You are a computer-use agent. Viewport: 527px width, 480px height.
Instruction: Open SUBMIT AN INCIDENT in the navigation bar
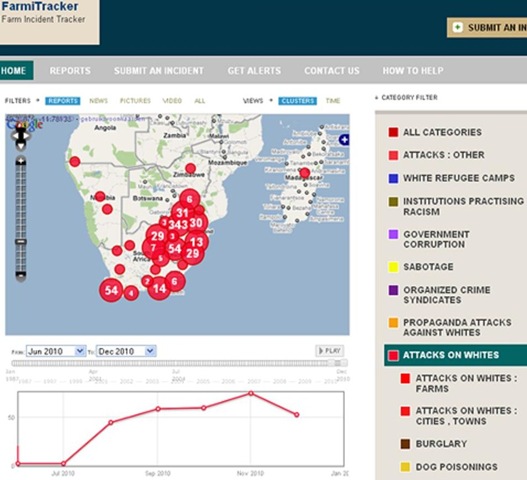click(159, 71)
